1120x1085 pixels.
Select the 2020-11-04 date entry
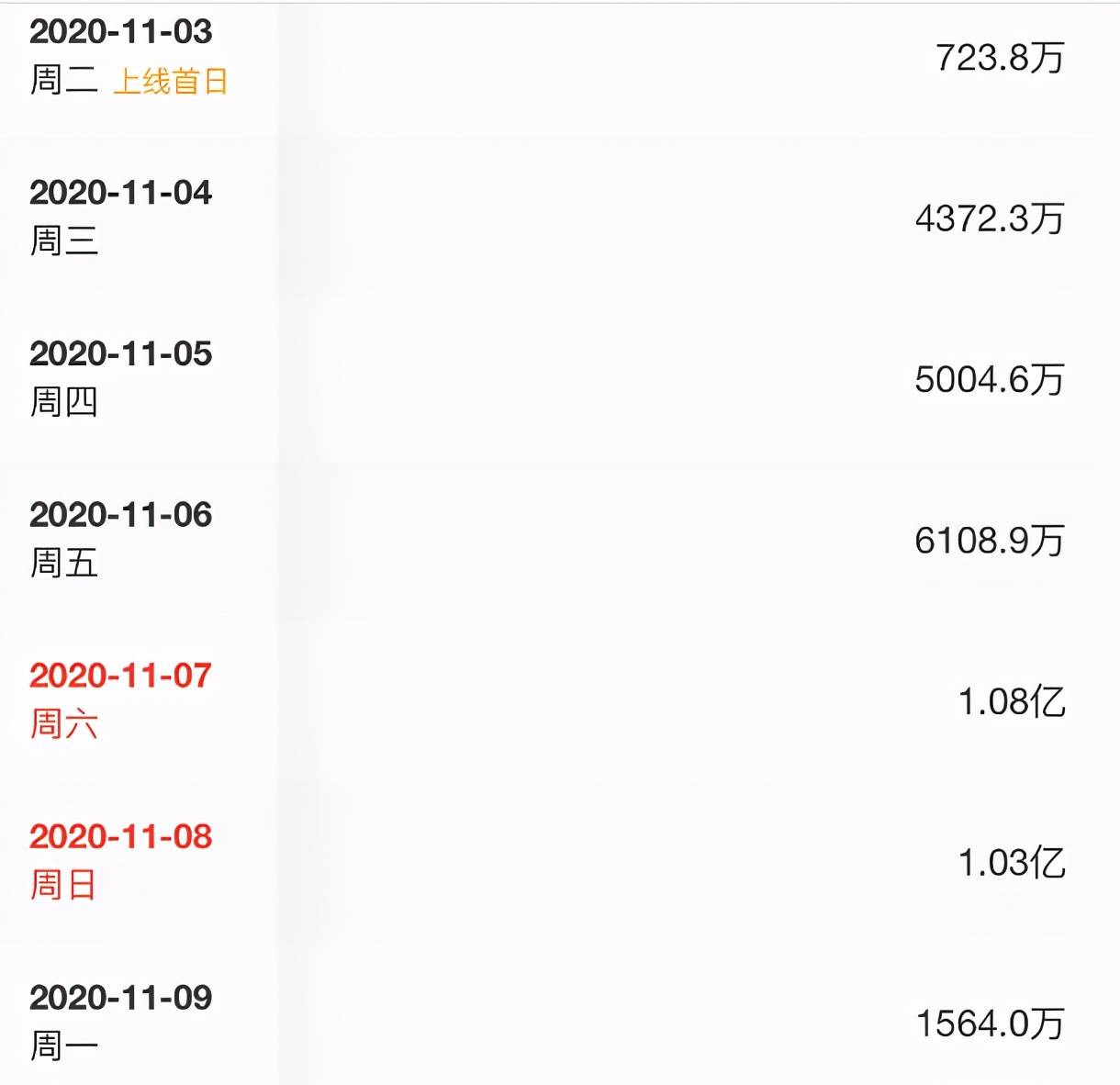[x=120, y=193]
